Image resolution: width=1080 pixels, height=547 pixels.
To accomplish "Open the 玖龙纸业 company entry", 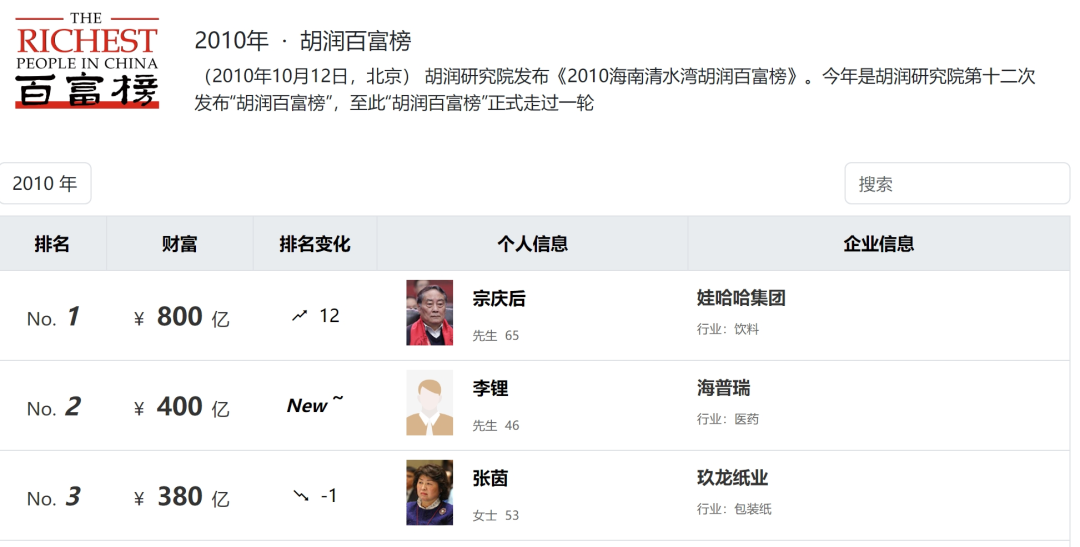I will coord(732,478).
